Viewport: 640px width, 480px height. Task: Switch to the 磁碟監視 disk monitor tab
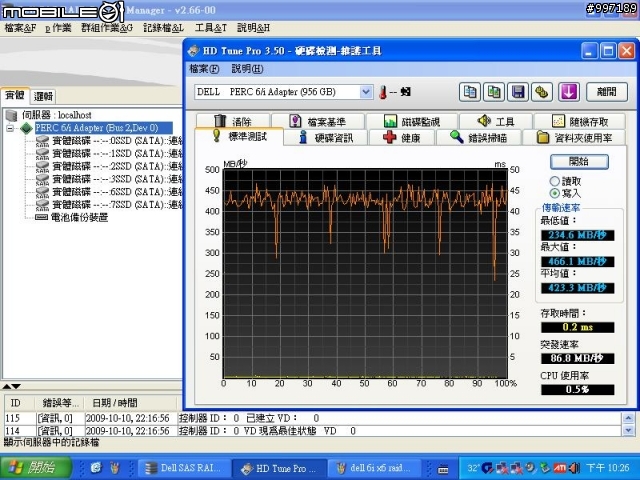point(412,121)
